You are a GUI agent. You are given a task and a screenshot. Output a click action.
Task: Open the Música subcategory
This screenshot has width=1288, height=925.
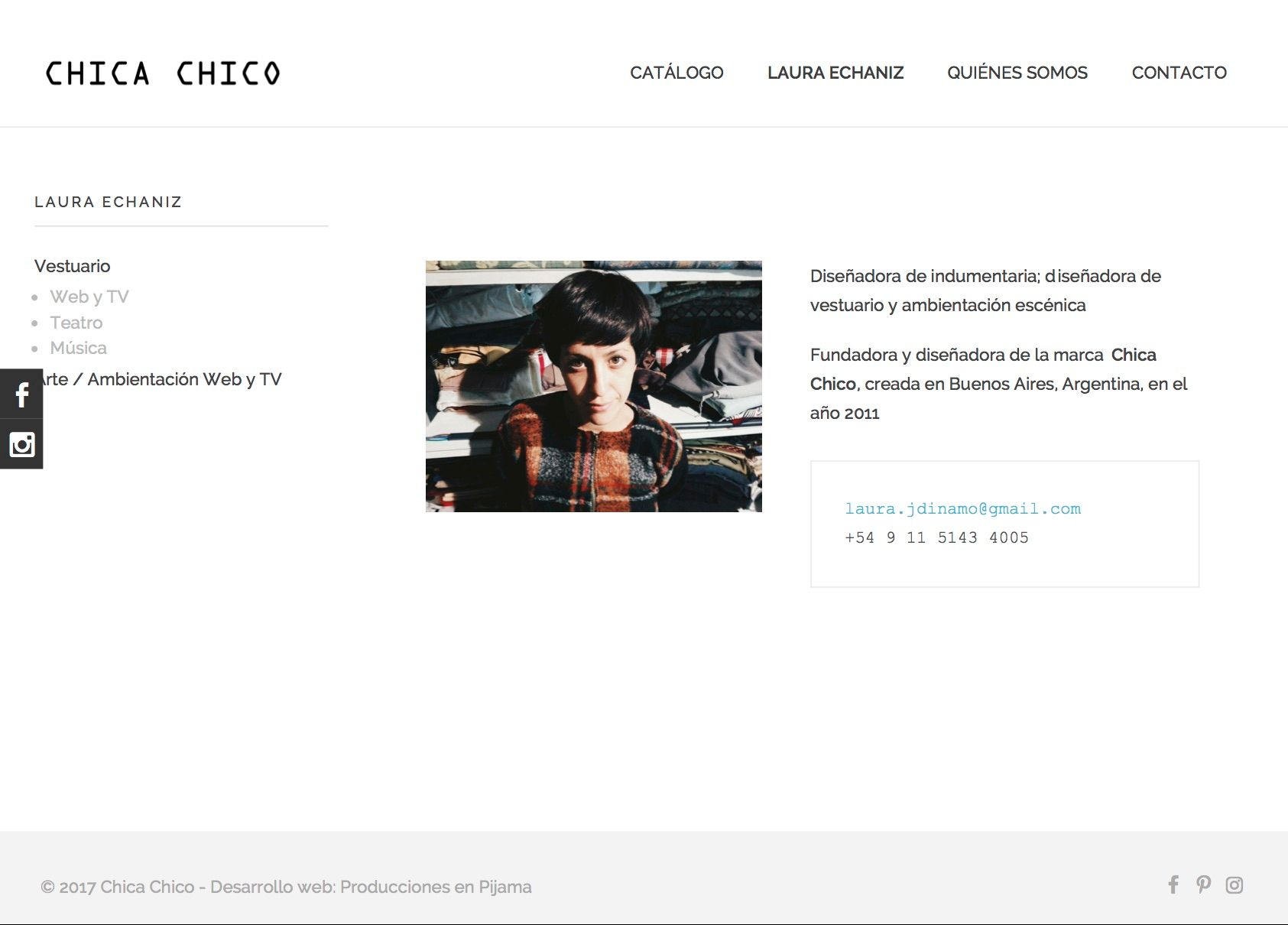[79, 348]
